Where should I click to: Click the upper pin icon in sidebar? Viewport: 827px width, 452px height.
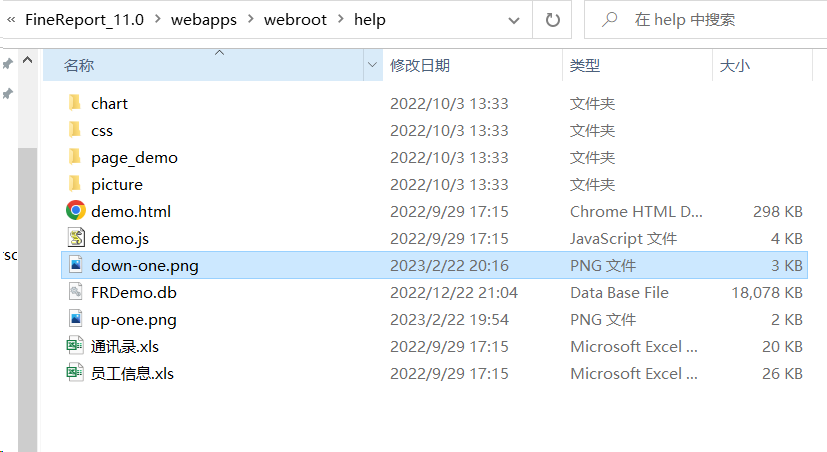coord(7,64)
